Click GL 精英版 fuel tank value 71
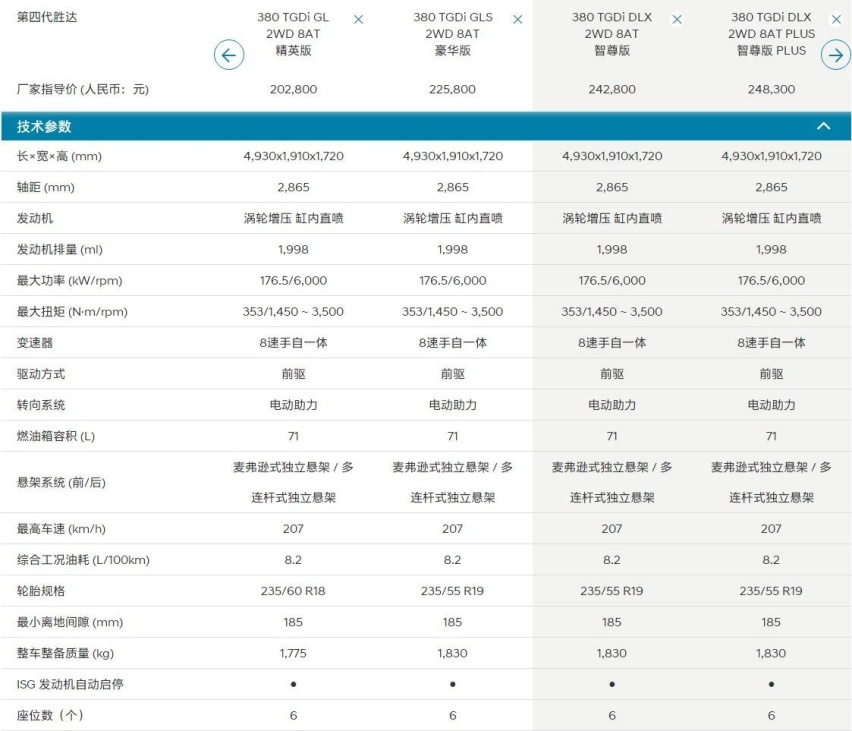The width and height of the screenshot is (852, 731). (293, 436)
